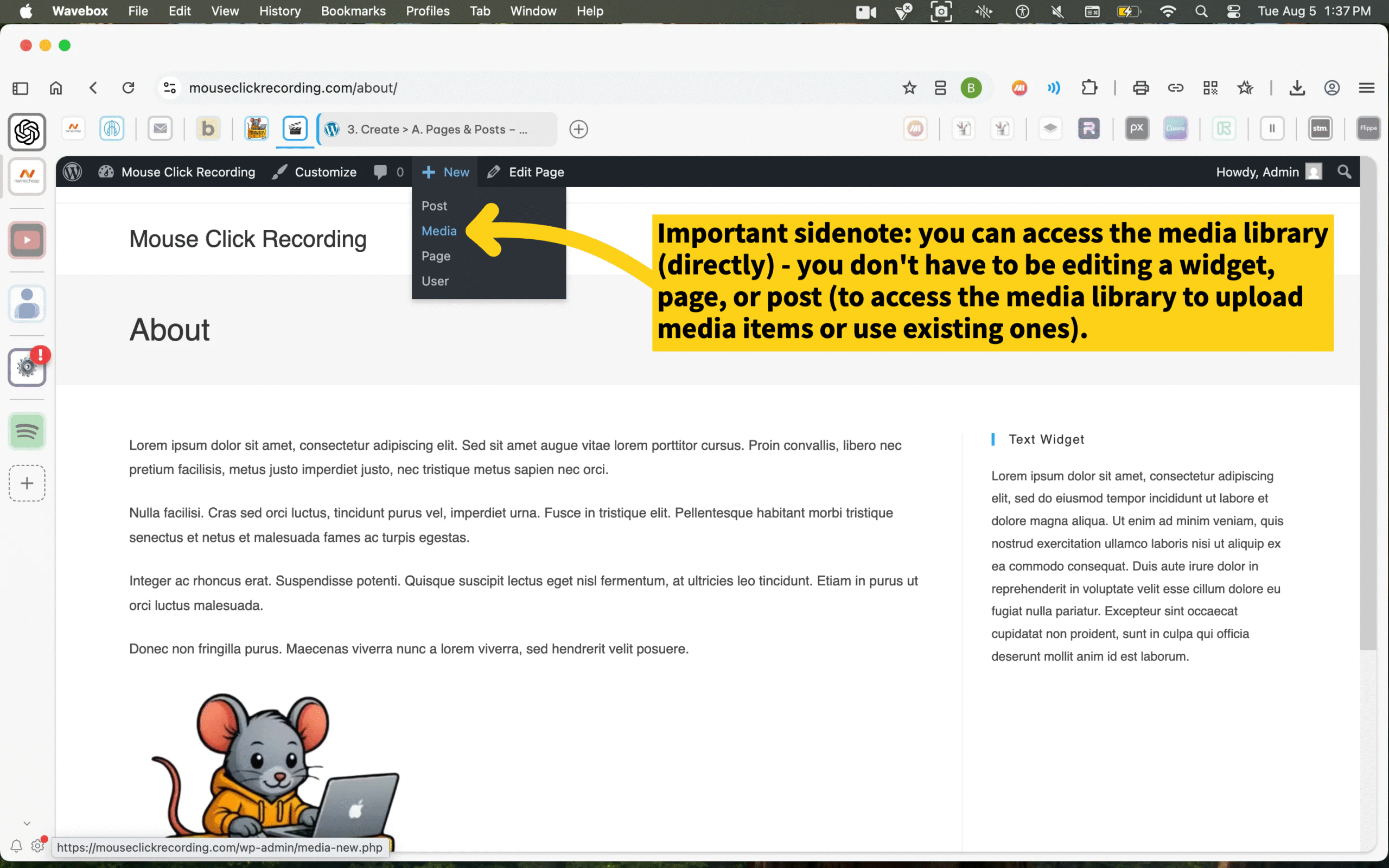Reload the current page
Image resolution: width=1389 pixels, height=868 pixels.
(128, 88)
